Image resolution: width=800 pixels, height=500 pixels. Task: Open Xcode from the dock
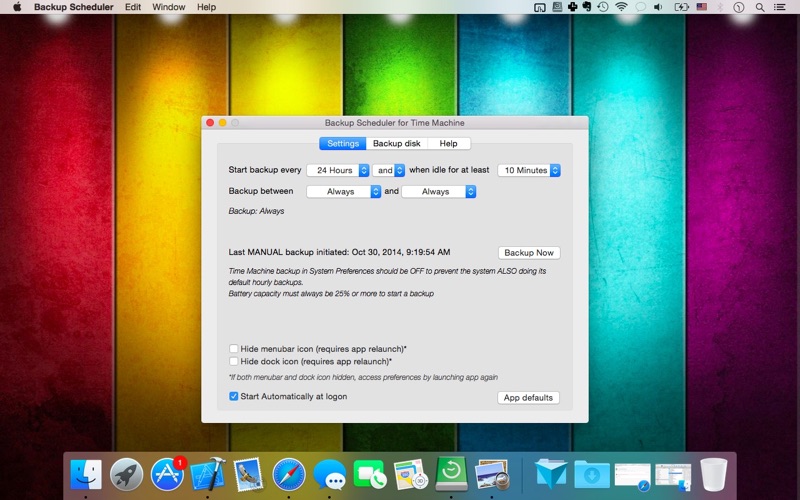[208, 474]
